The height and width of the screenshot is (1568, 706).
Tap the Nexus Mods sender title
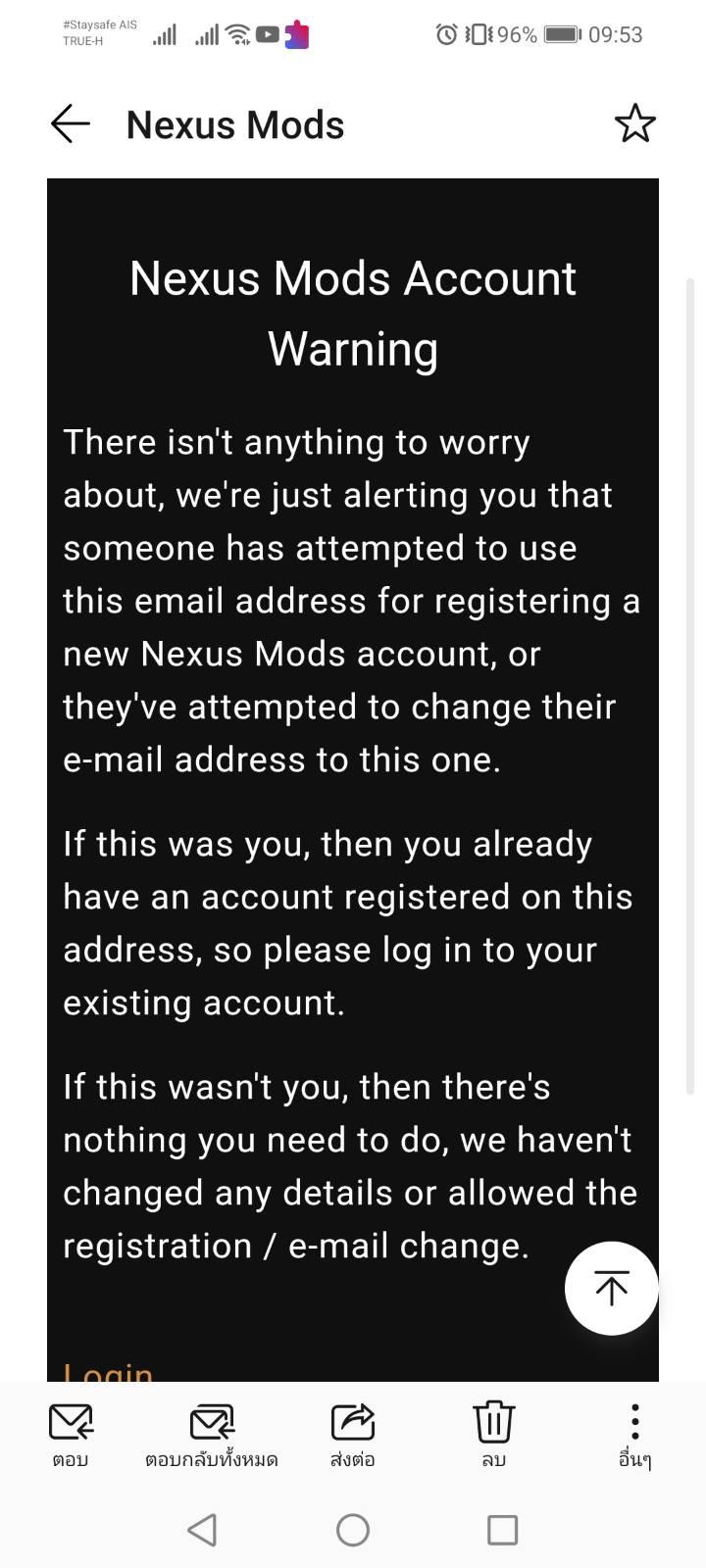click(x=235, y=125)
